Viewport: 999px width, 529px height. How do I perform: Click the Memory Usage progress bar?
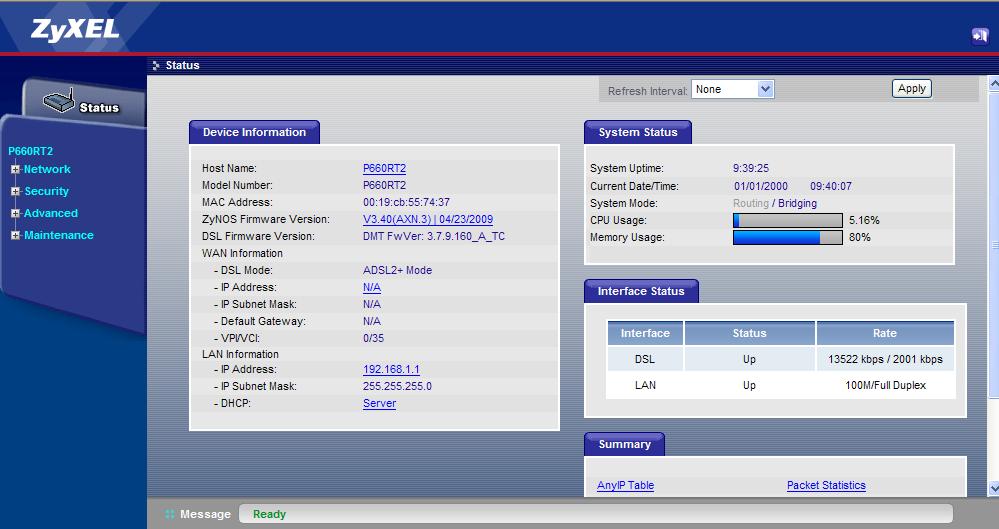point(788,237)
